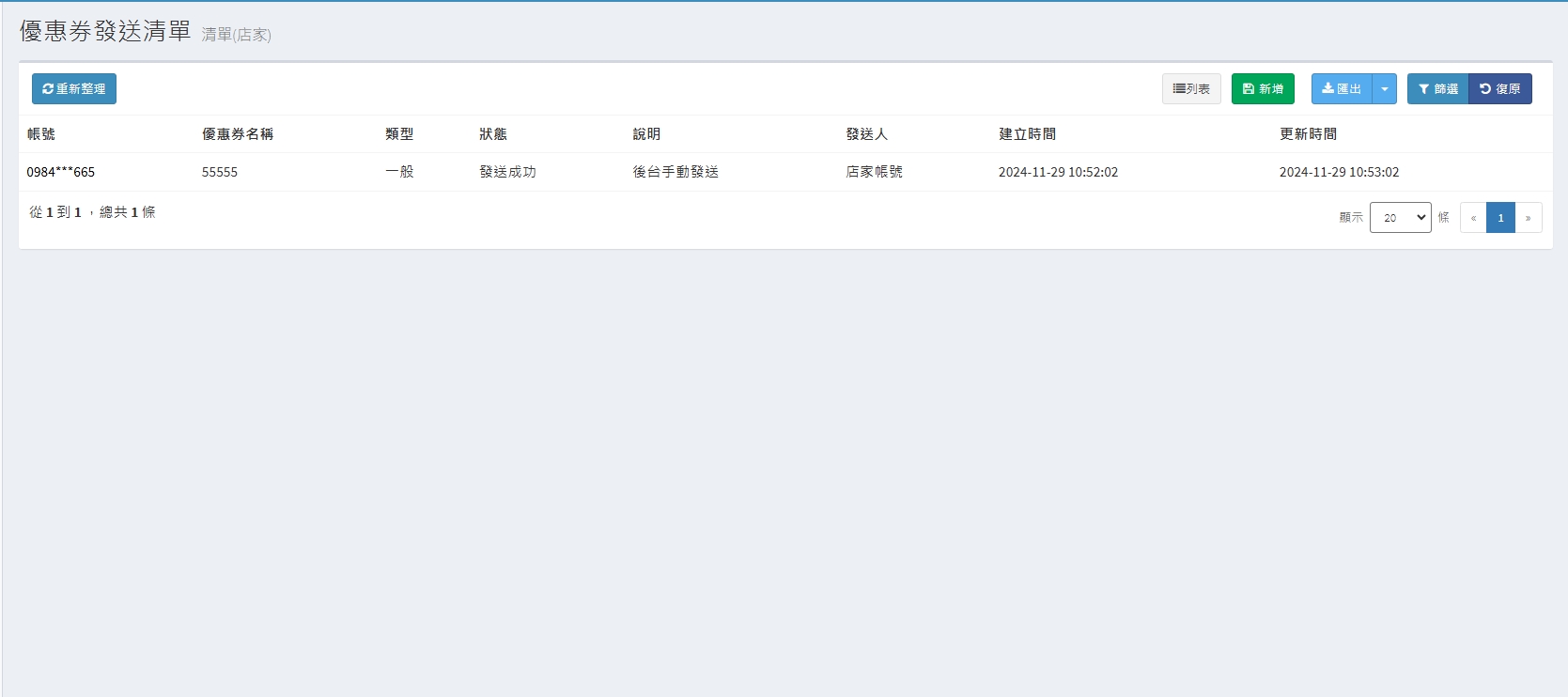Viewport: 1568px width, 697px height.
Task: Click the 說明 column header
Action: pos(646,134)
